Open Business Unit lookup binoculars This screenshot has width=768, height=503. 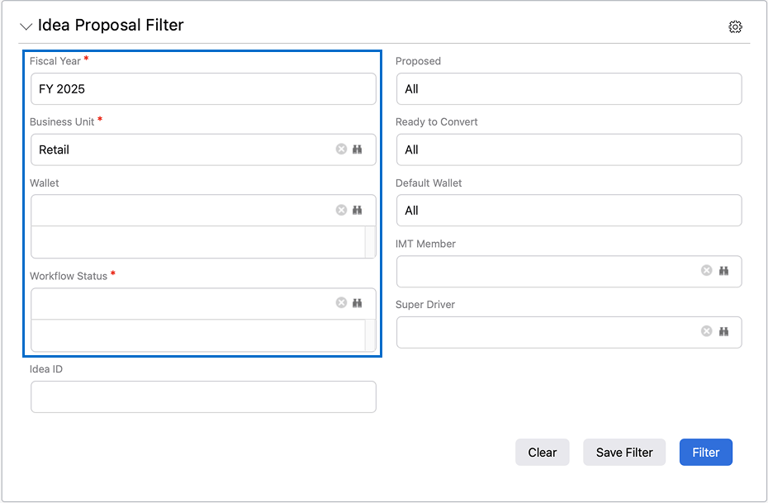point(357,149)
